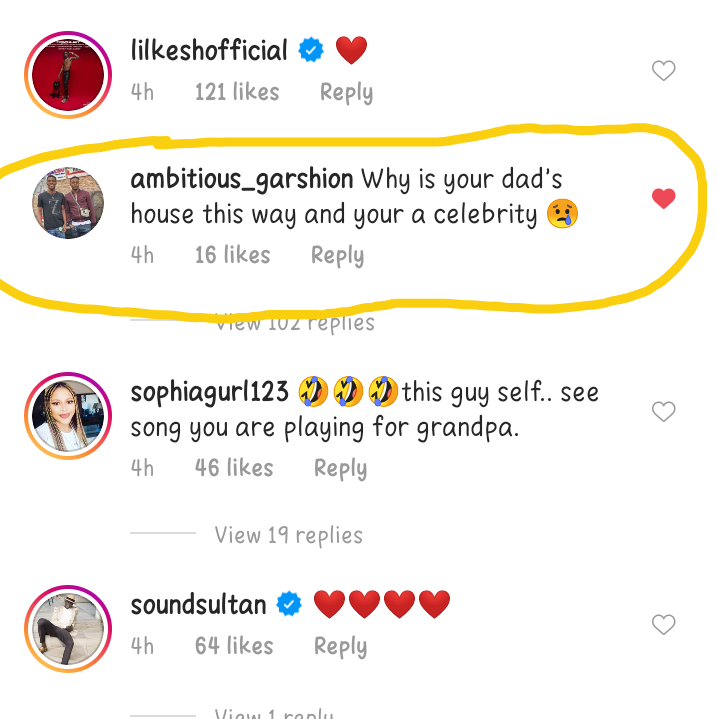This screenshot has height=719, width=719.
Task: Like sophiagurl123's comment heart
Action: click(x=663, y=412)
